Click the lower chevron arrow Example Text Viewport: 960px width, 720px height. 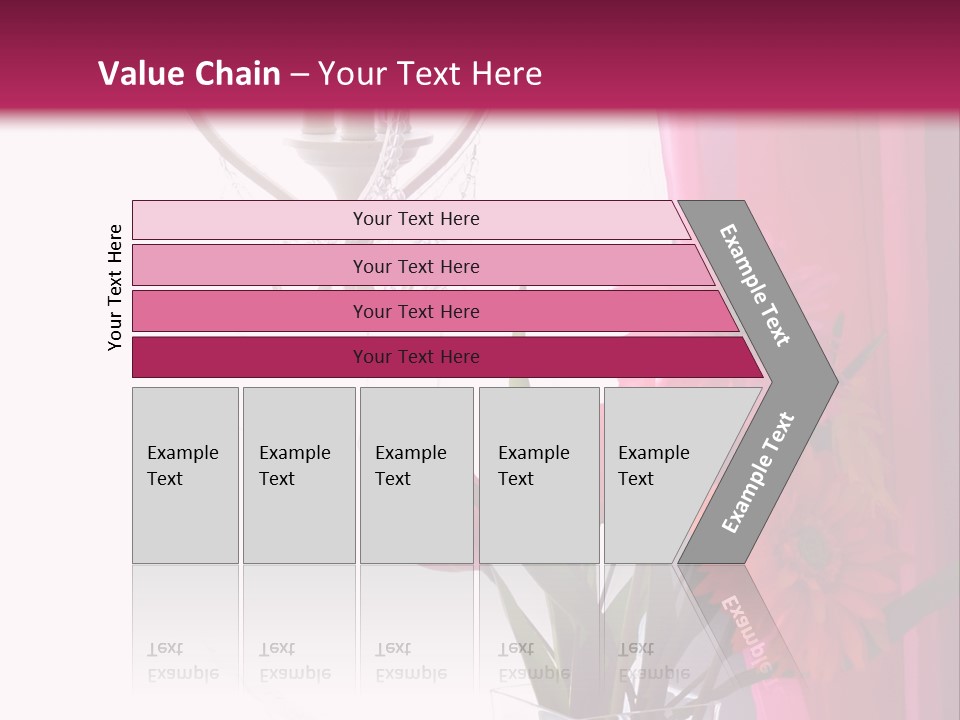click(x=759, y=471)
